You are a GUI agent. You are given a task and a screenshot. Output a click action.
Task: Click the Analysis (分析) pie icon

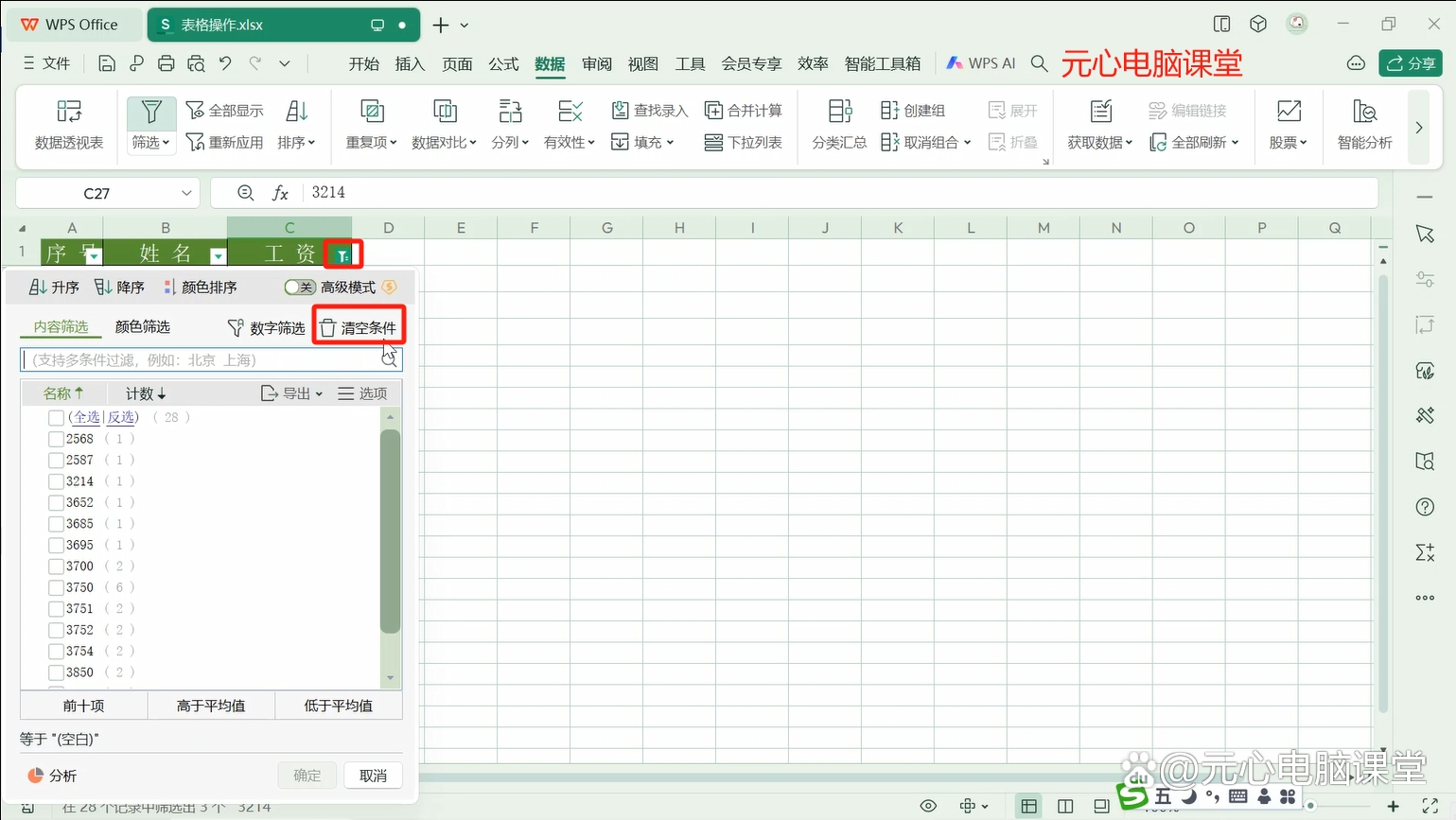pos(36,776)
